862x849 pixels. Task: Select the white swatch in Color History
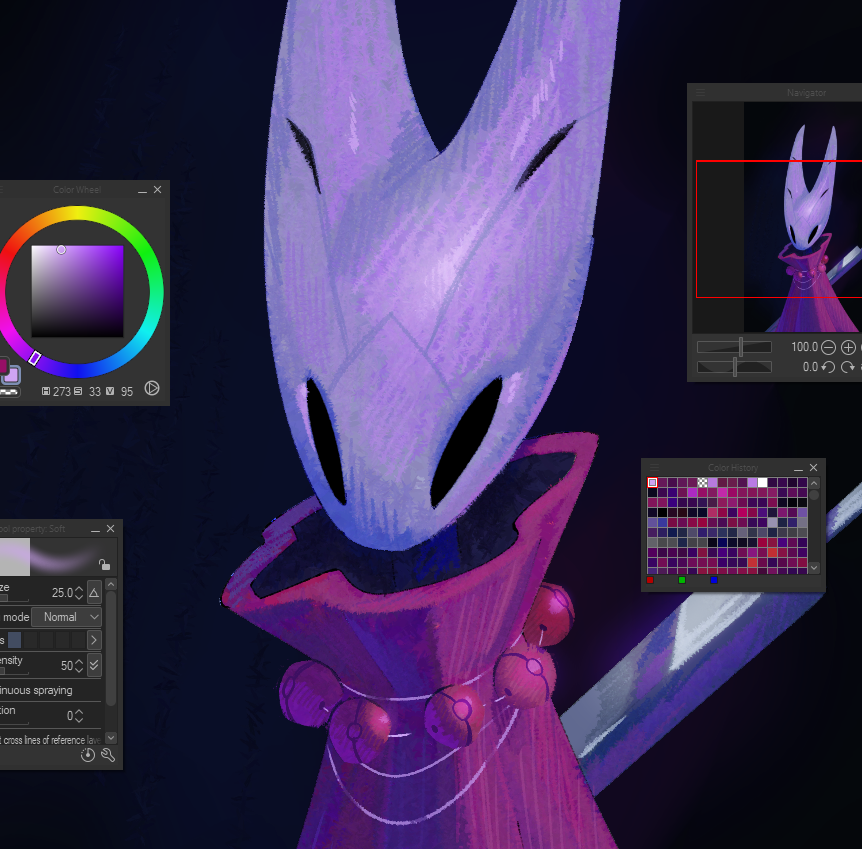coord(762,482)
